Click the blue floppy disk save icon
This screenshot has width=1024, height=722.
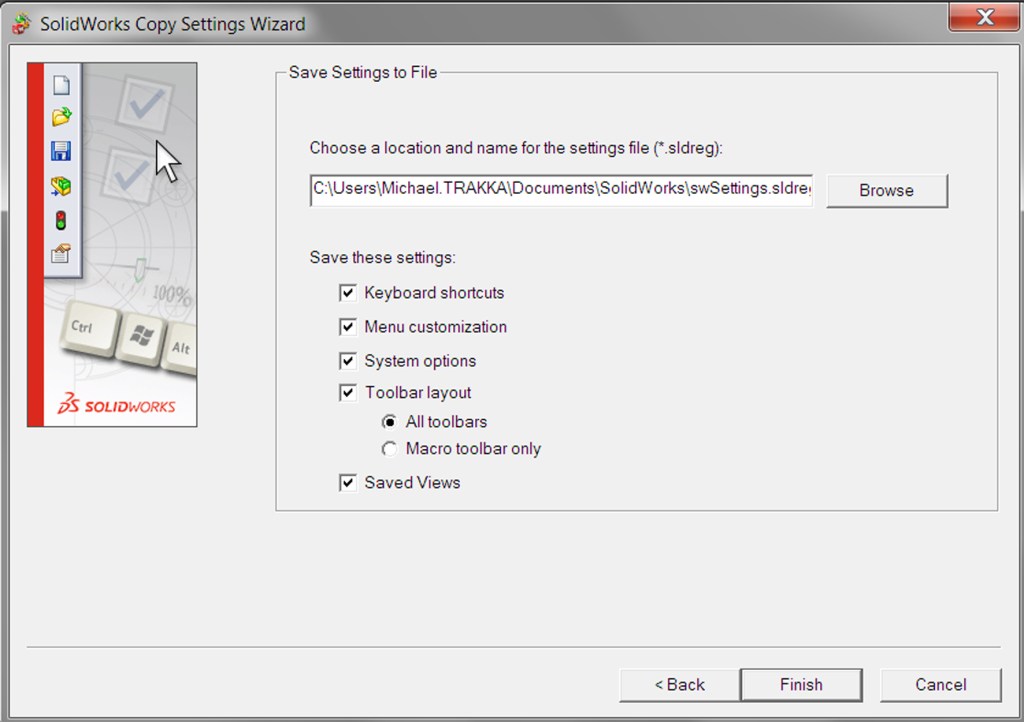[x=61, y=151]
